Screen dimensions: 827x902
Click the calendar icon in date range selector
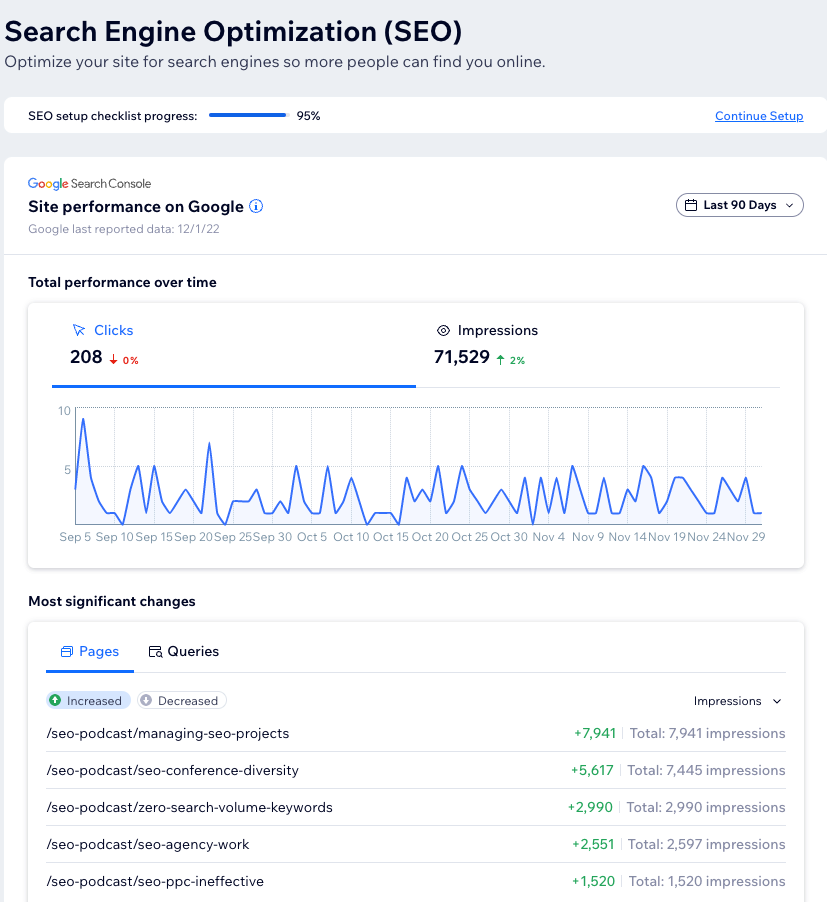click(x=691, y=205)
